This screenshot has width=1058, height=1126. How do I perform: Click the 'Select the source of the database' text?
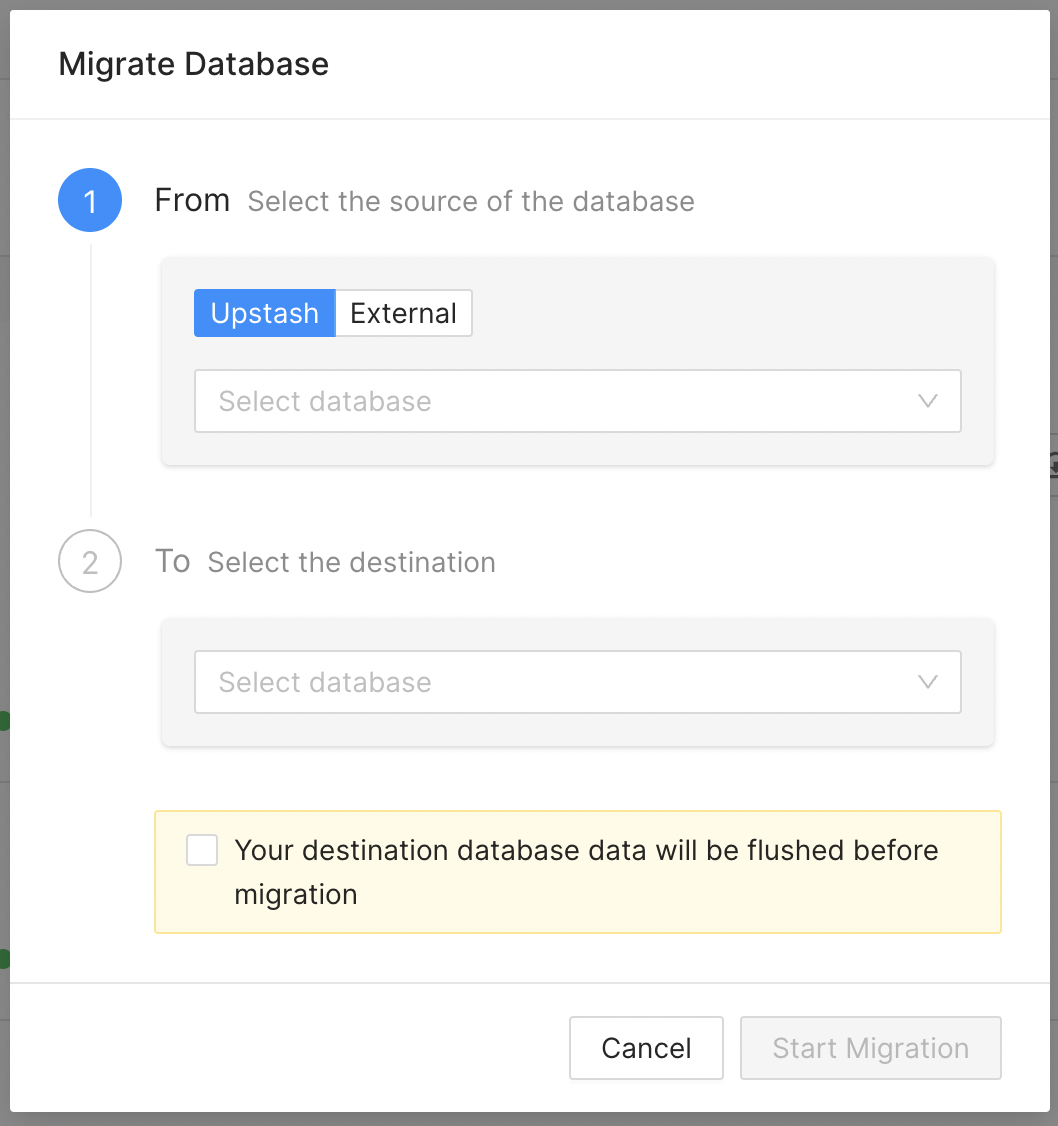[471, 202]
